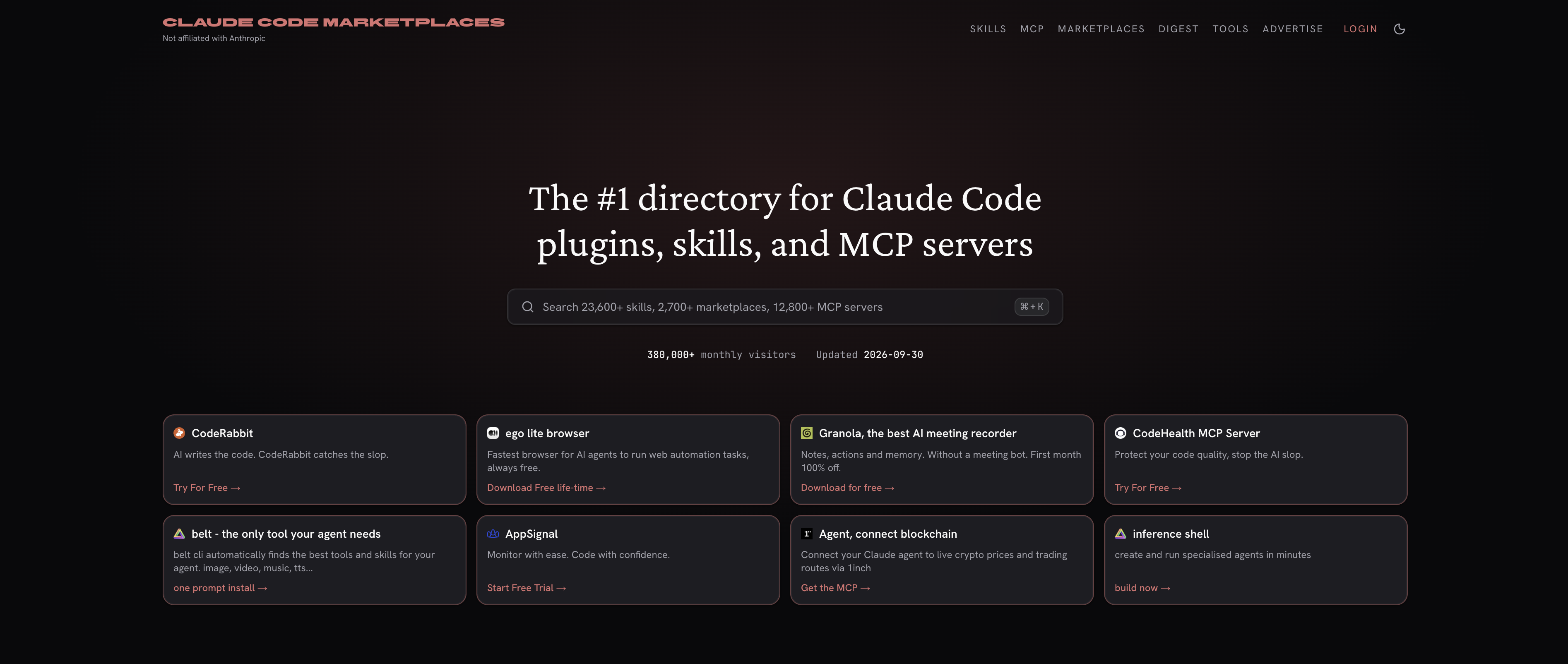
Task: Click the Granola green spiral icon
Action: tap(806, 433)
